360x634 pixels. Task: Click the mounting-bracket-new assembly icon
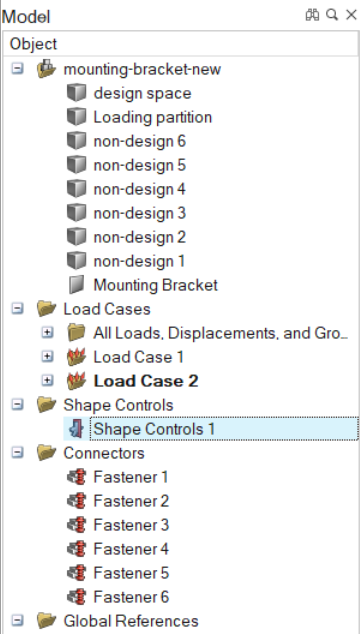coord(47,69)
